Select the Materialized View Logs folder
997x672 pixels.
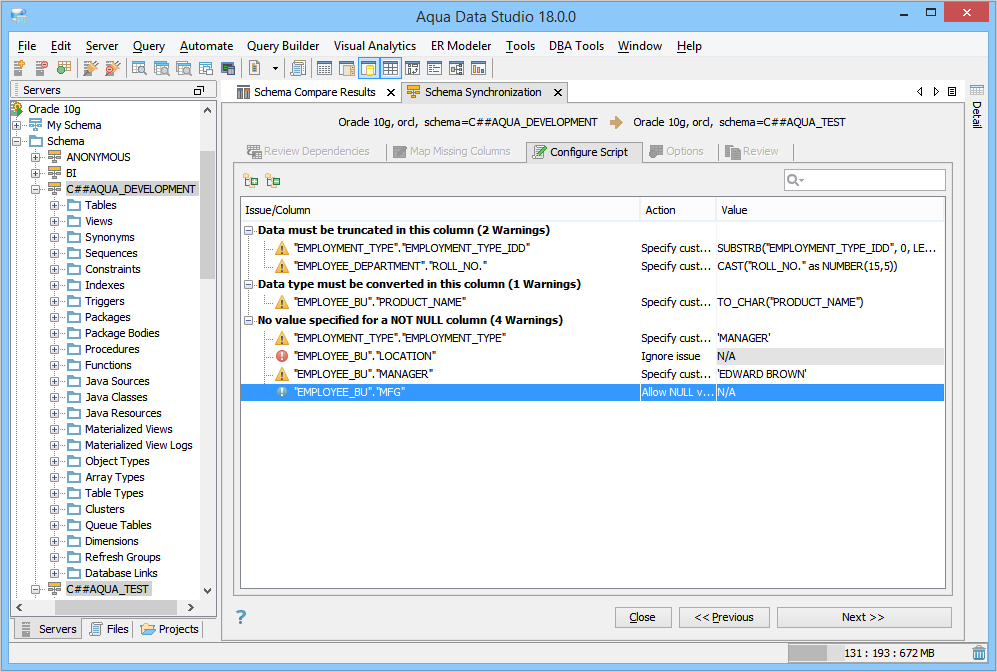139,445
